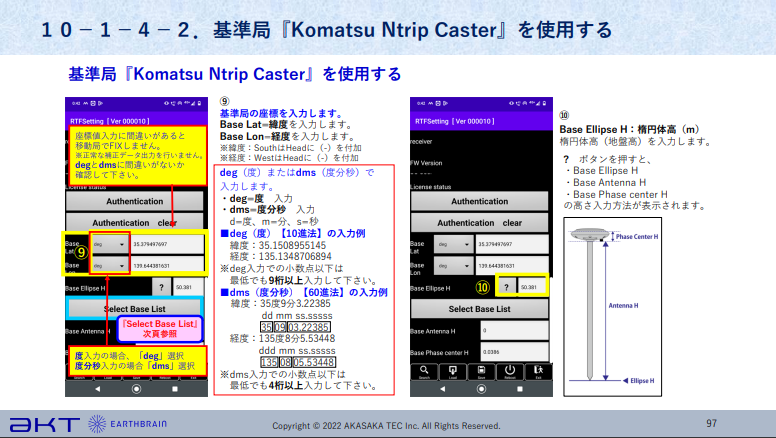The image size is (776, 438).
Task: Click RTFSetting title bar on right phone
Action: pyautogui.click(x=481, y=121)
